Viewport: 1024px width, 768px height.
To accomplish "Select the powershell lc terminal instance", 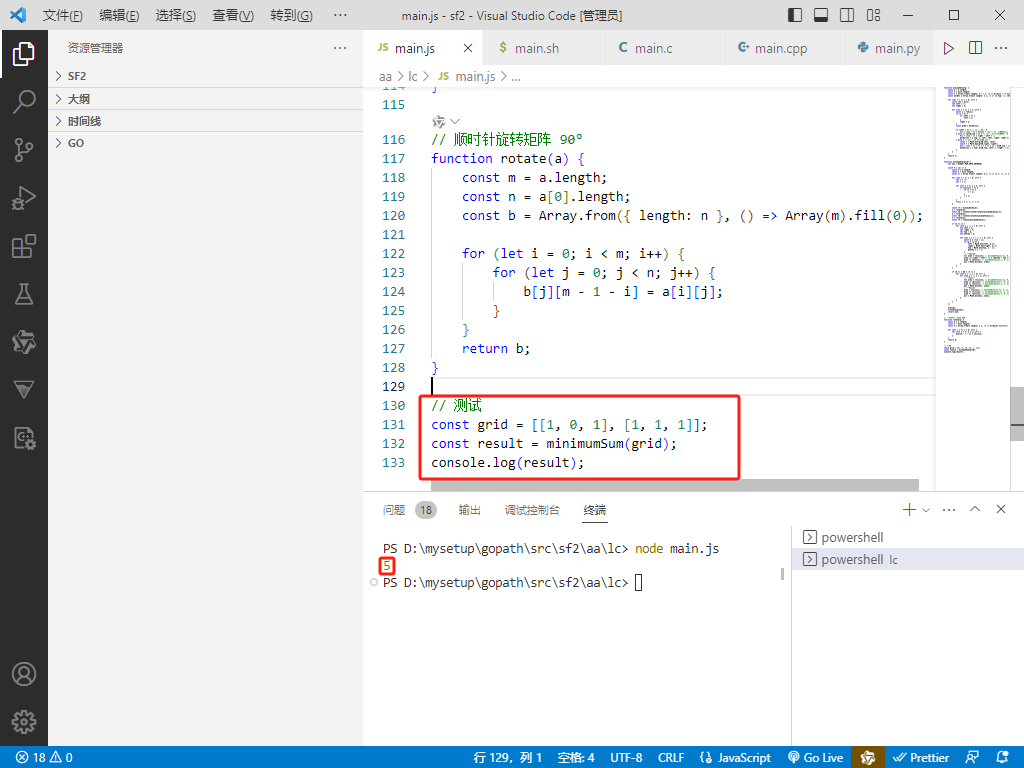I will point(908,560).
